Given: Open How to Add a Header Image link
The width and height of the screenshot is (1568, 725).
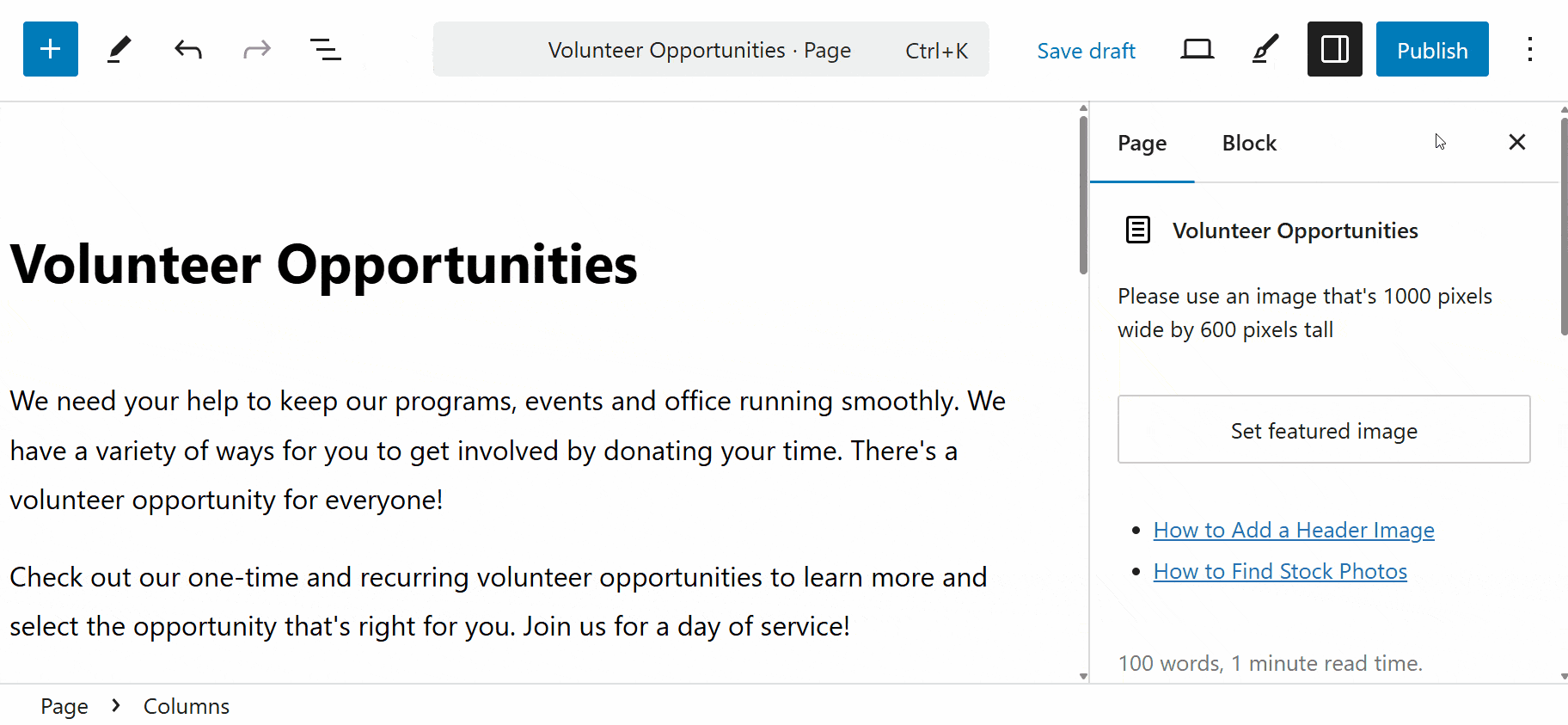Looking at the screenshot, I should 1293,530.
